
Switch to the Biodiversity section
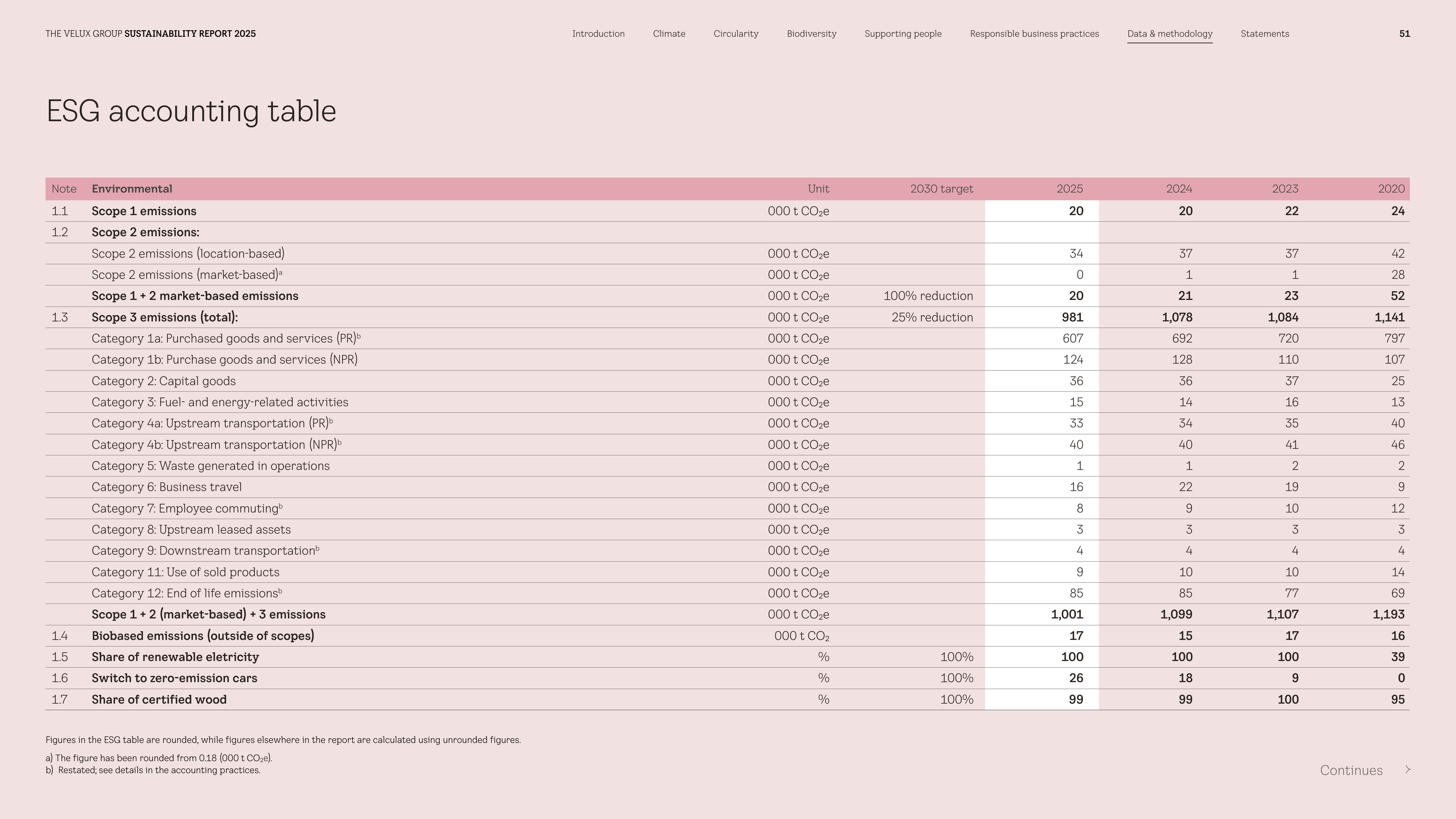pyautogui.click(x=811, y=34)
